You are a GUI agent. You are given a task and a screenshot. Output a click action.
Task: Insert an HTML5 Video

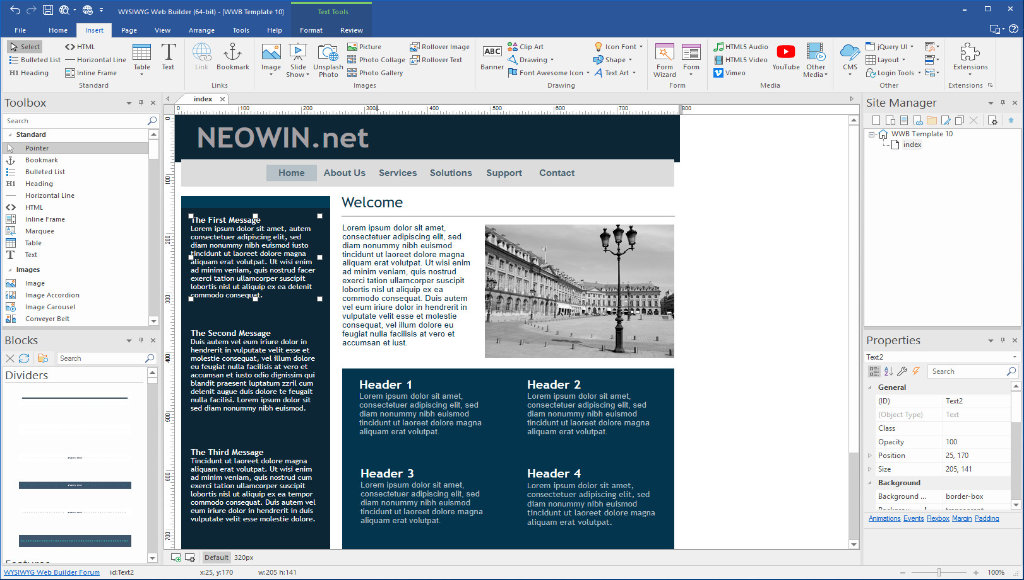click(x=741, y=59)
